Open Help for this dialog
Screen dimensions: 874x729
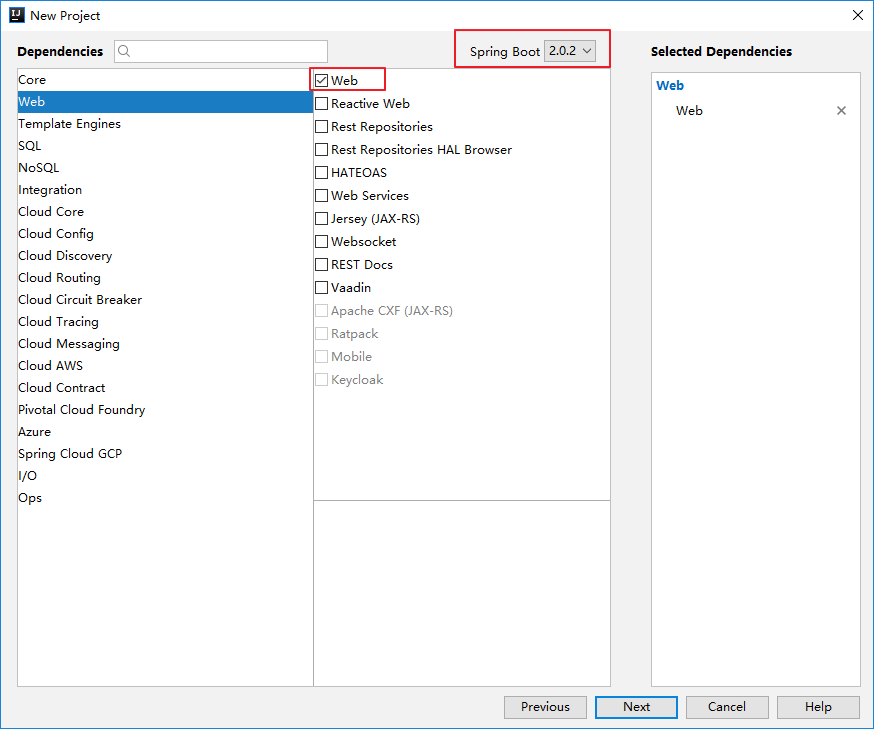click(x=818, y=707)
